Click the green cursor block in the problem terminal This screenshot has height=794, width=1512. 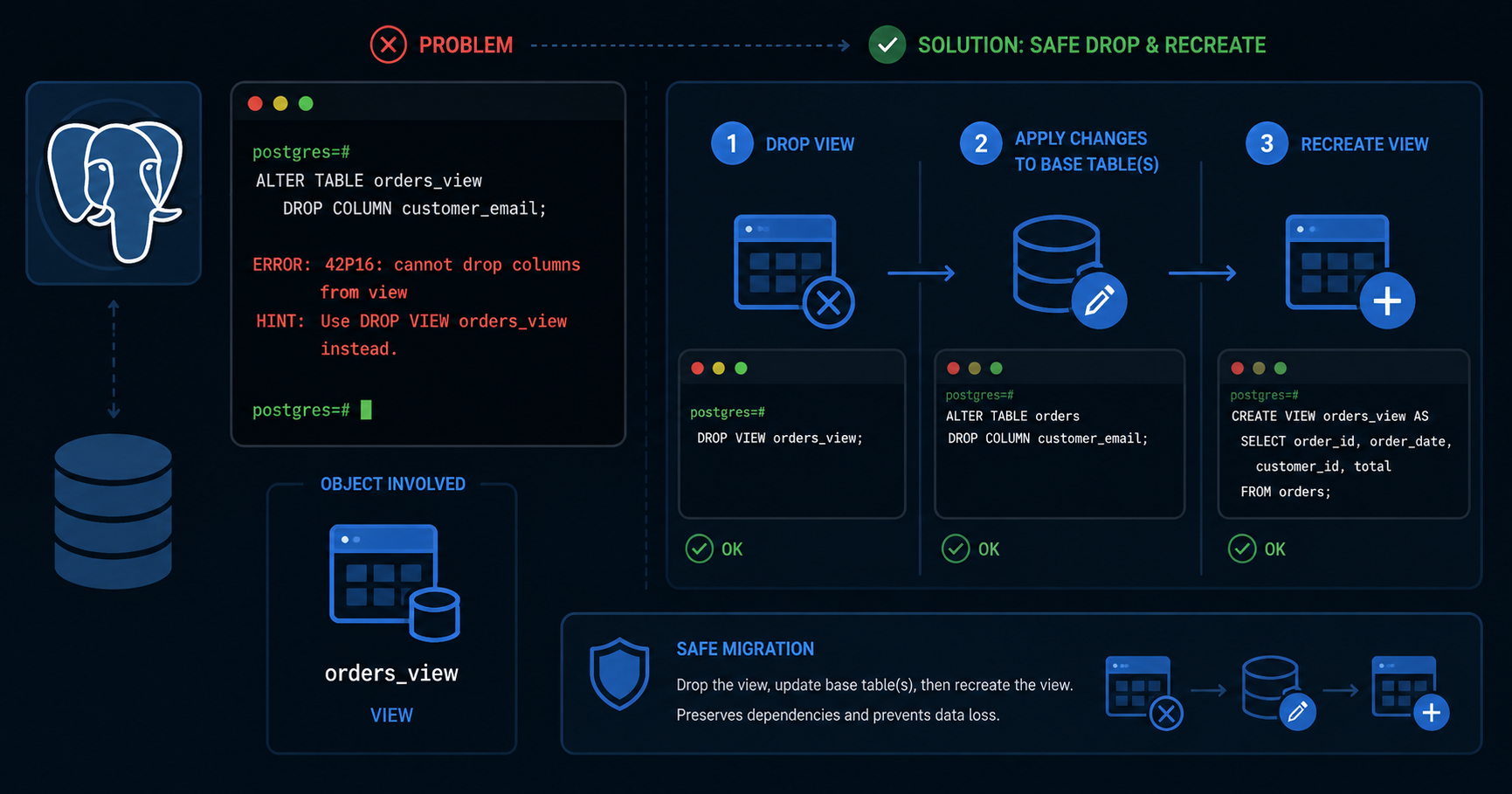point(366,410)
